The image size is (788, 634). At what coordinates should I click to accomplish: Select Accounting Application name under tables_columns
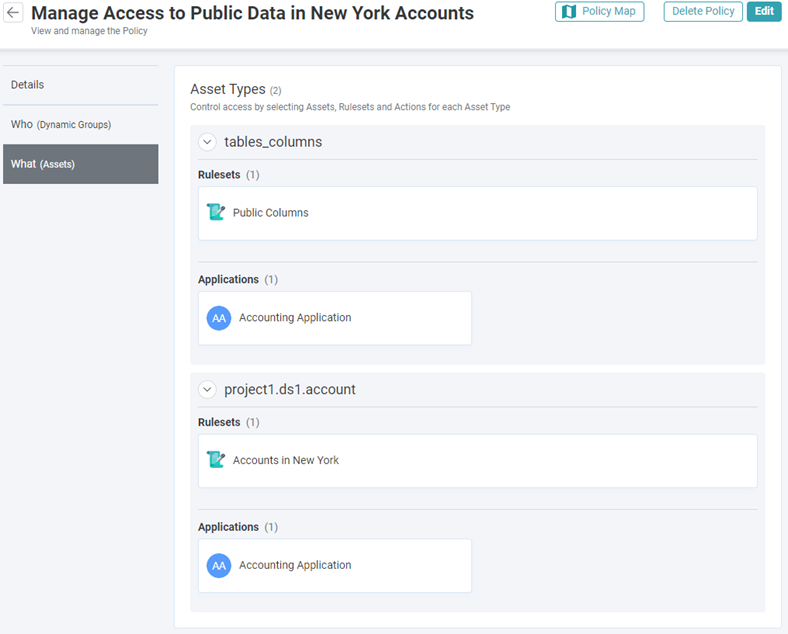point(295,318)
